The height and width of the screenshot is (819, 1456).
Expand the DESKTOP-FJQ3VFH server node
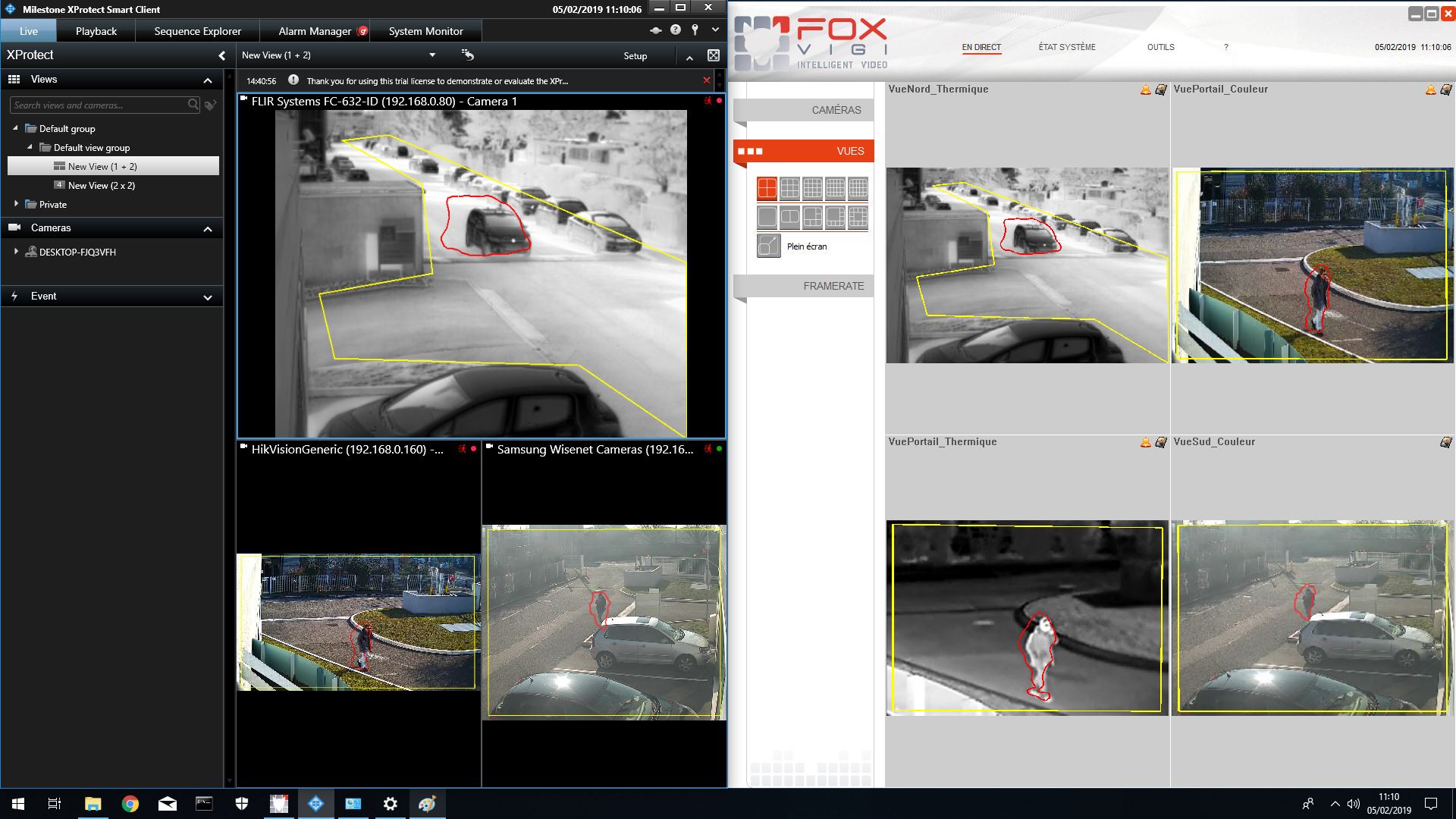[16, 252]
